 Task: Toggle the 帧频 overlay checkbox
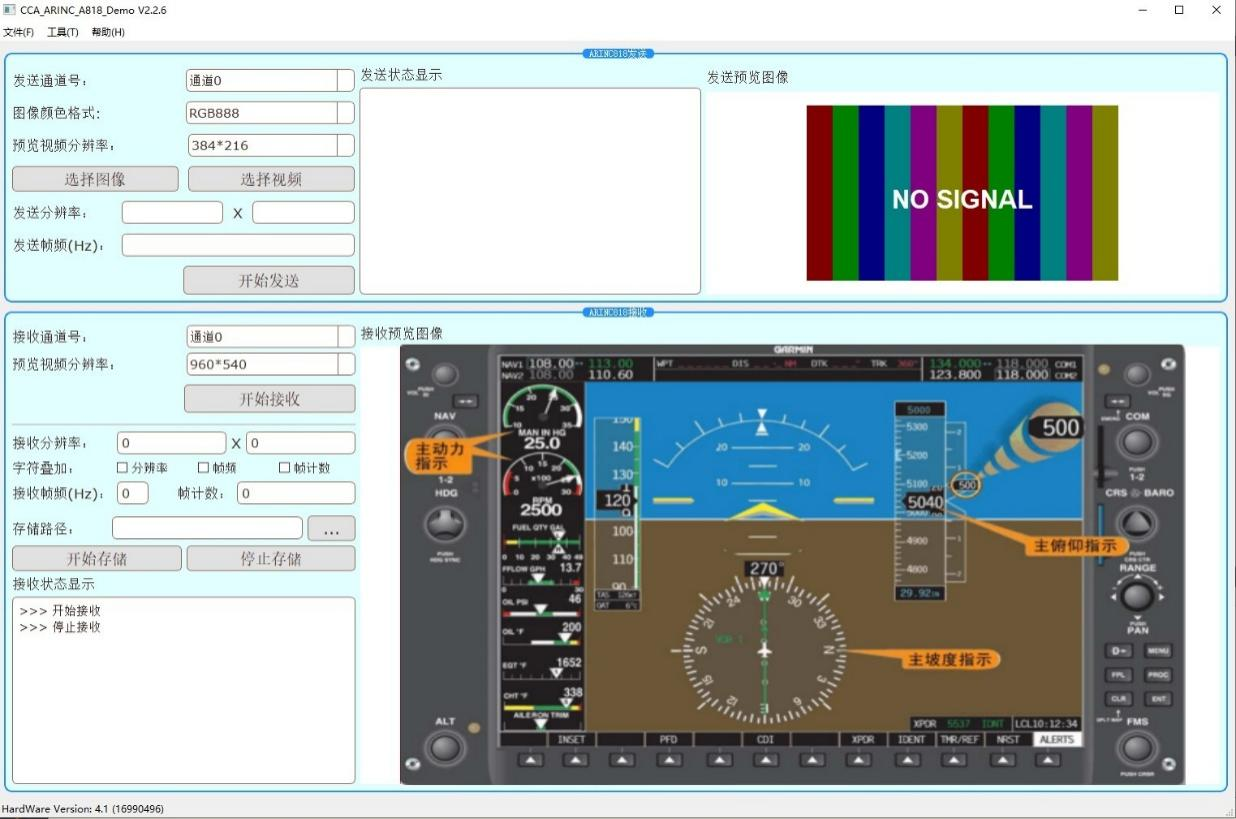[x=204, y=468]
